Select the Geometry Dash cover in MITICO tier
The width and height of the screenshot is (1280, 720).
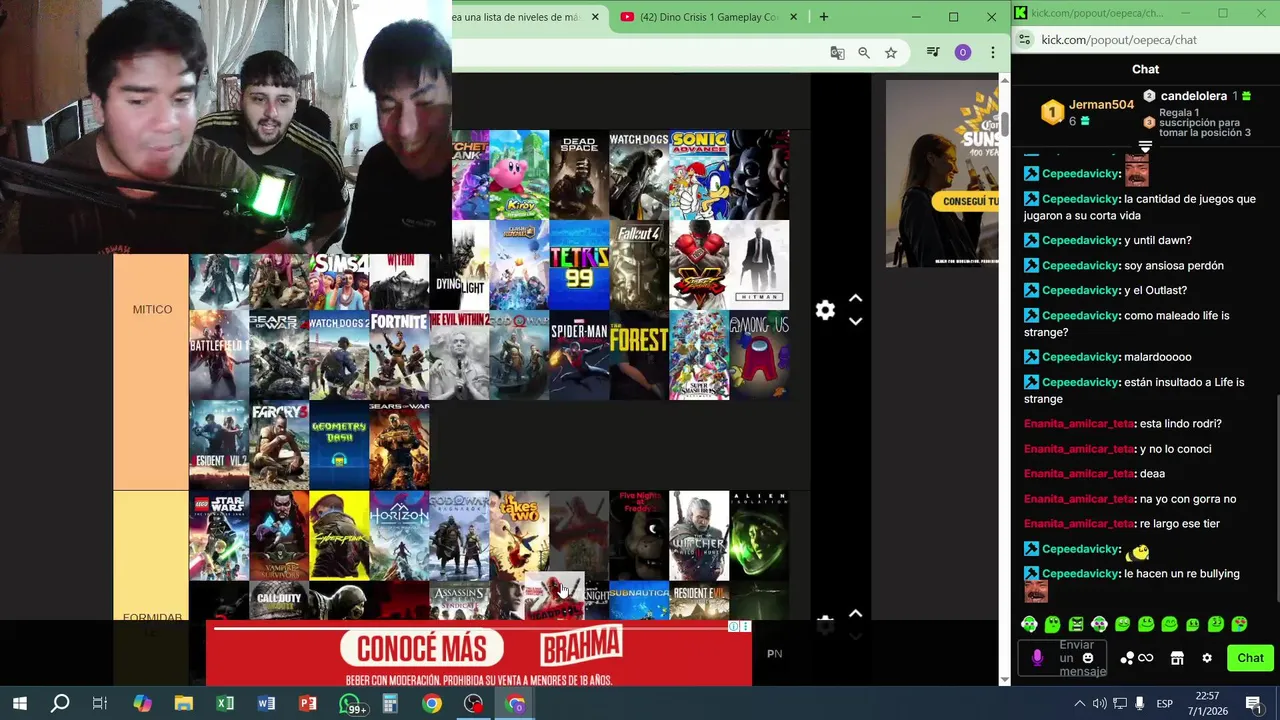coord(339,445)
